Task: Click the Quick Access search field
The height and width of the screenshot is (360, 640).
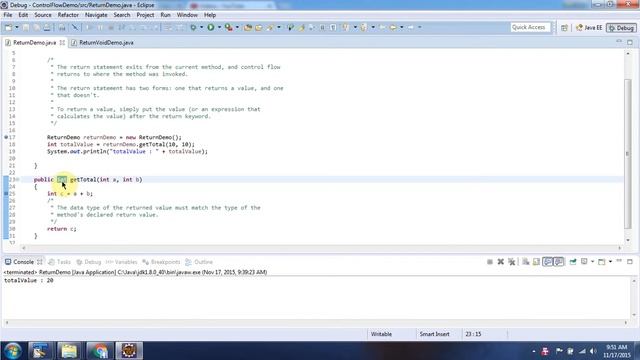Action: coord(530,27)
